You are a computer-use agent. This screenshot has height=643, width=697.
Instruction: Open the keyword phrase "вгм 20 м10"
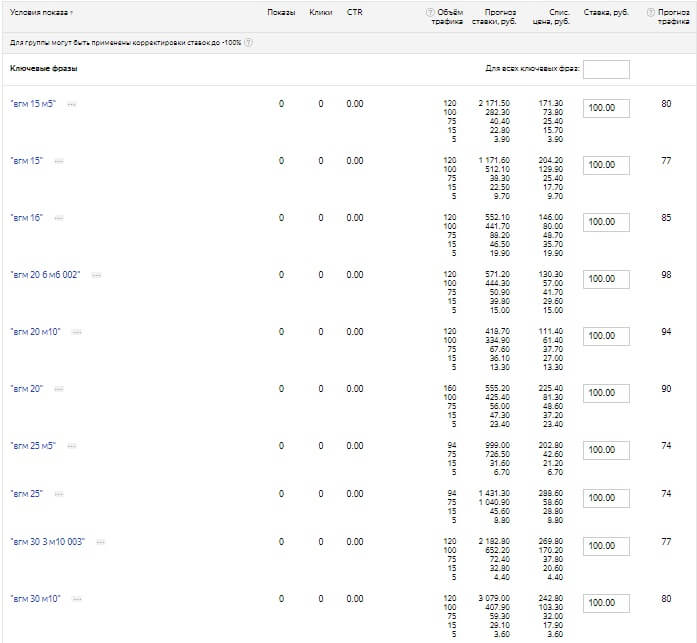(36, 332)
